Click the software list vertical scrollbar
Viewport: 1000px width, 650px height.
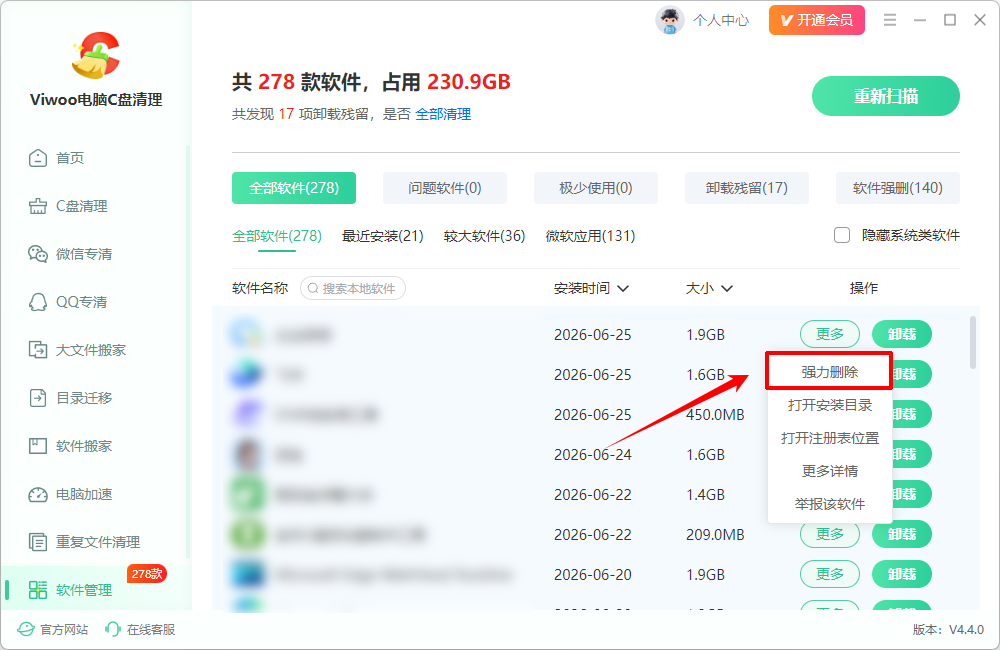pyautogui.click(x=973, y=343)
